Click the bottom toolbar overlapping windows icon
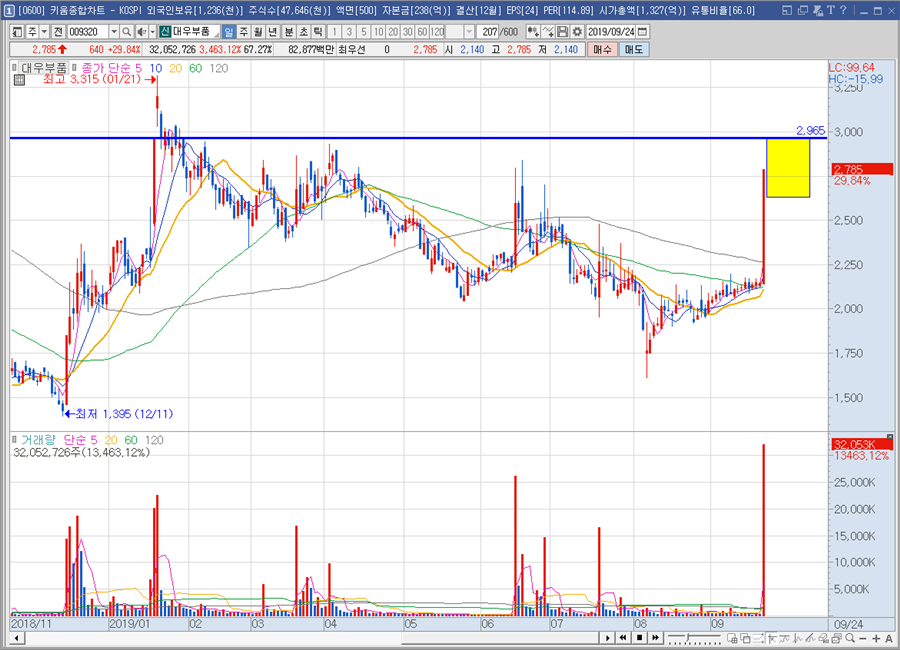Image resolution: width=900 pixels, height=650 pixels. 745,638
